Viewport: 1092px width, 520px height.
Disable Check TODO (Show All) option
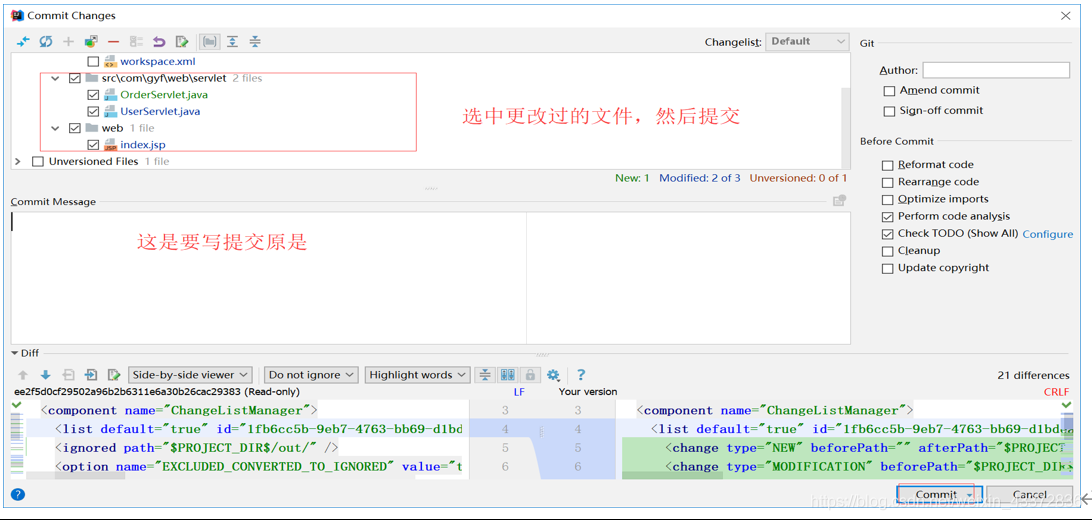[x=887, y=234]
